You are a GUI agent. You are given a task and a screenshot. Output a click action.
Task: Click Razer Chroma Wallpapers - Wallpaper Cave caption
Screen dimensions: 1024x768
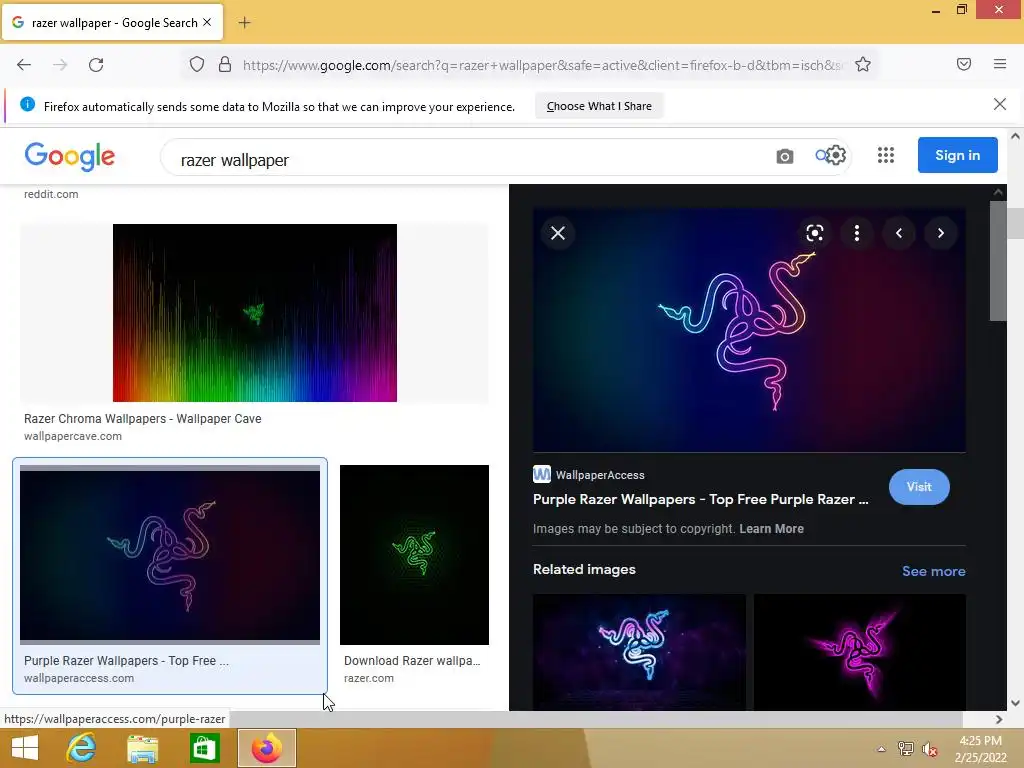[x=142, y=419]
